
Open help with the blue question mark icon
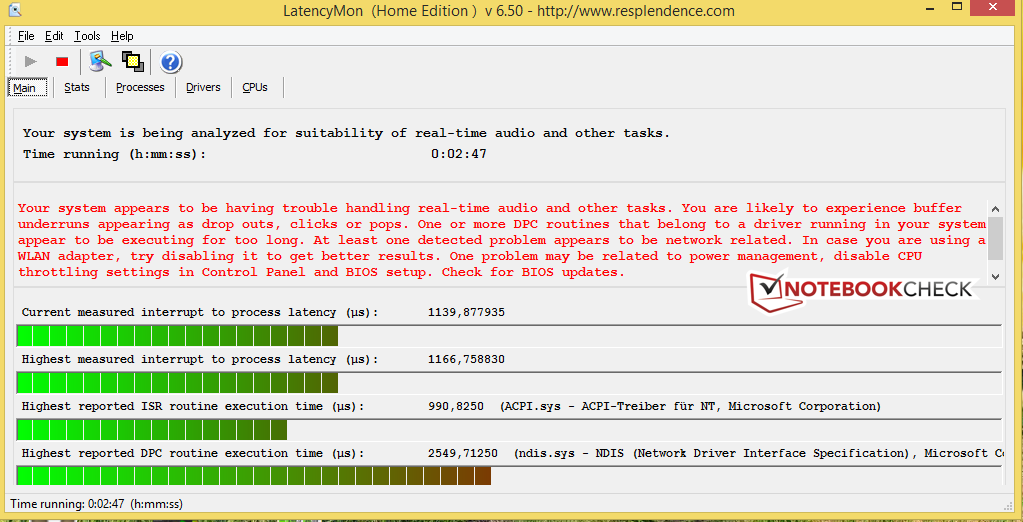170,62
